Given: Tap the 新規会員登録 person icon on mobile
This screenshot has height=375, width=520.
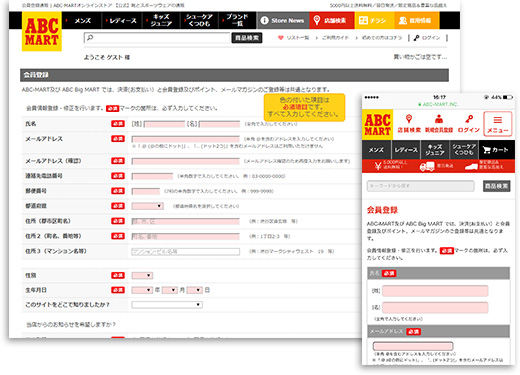Looking at the screenshot, I should [x=439, y=123].
